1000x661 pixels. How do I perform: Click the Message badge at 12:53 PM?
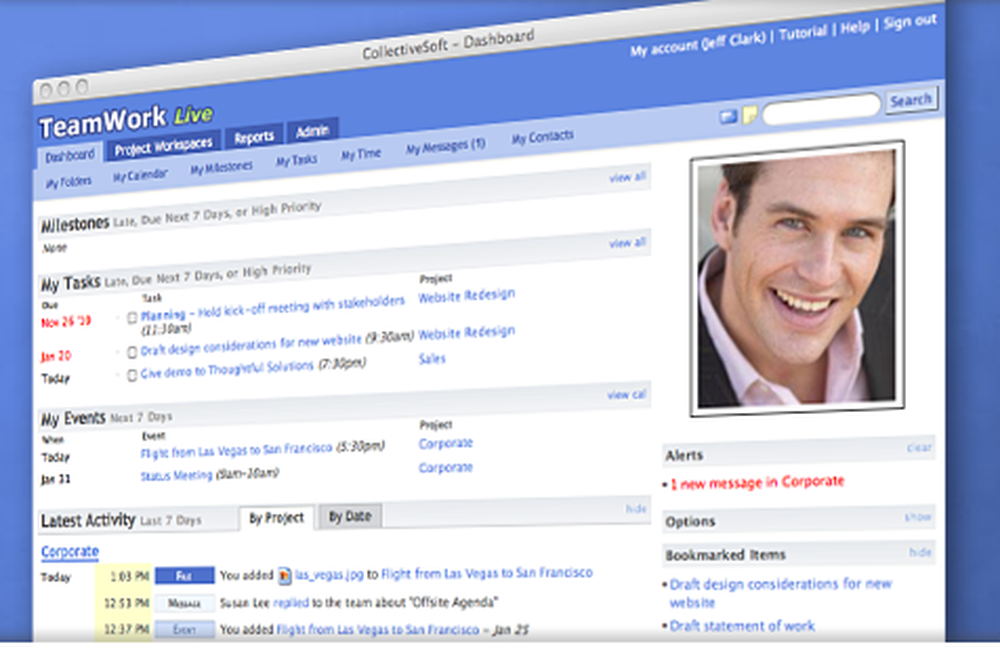pos(184,603)
